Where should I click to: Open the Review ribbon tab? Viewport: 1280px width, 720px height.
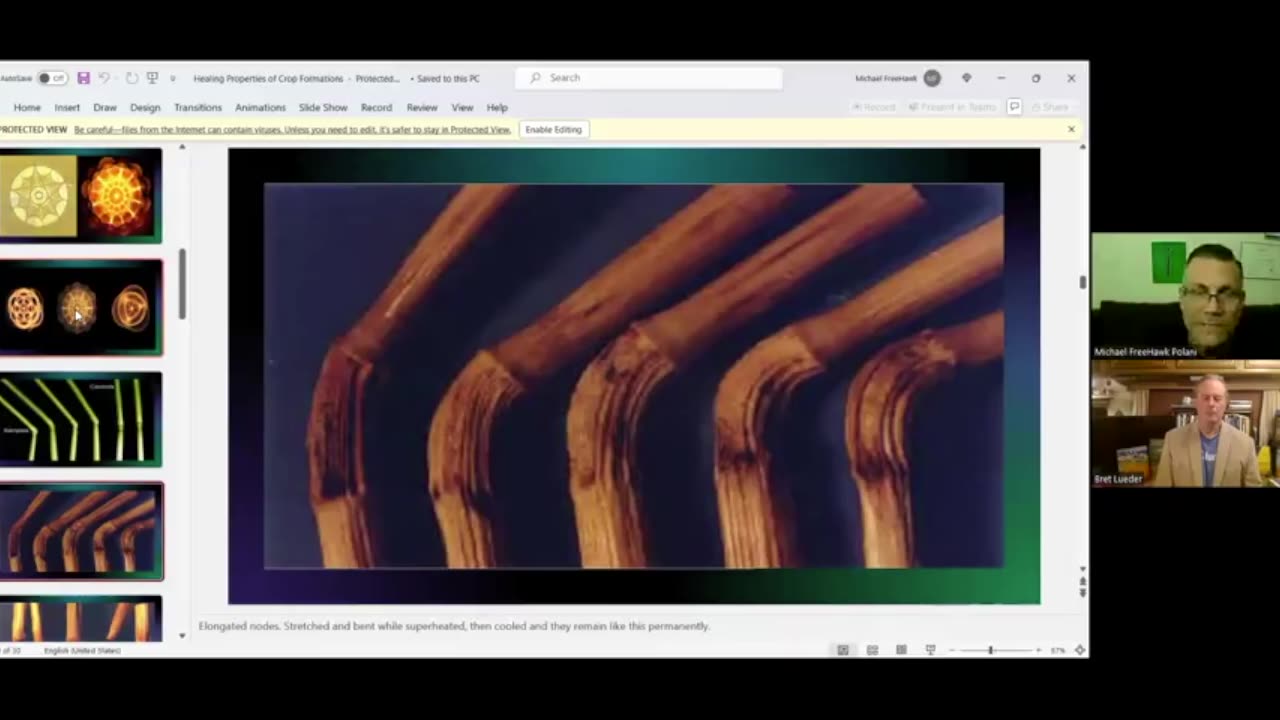[x=422, y=107]
